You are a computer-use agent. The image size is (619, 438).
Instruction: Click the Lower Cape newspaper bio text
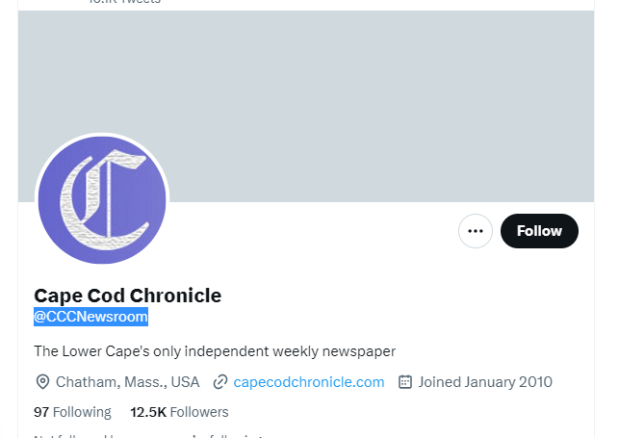pyautogui.click(x=215, y=351)
